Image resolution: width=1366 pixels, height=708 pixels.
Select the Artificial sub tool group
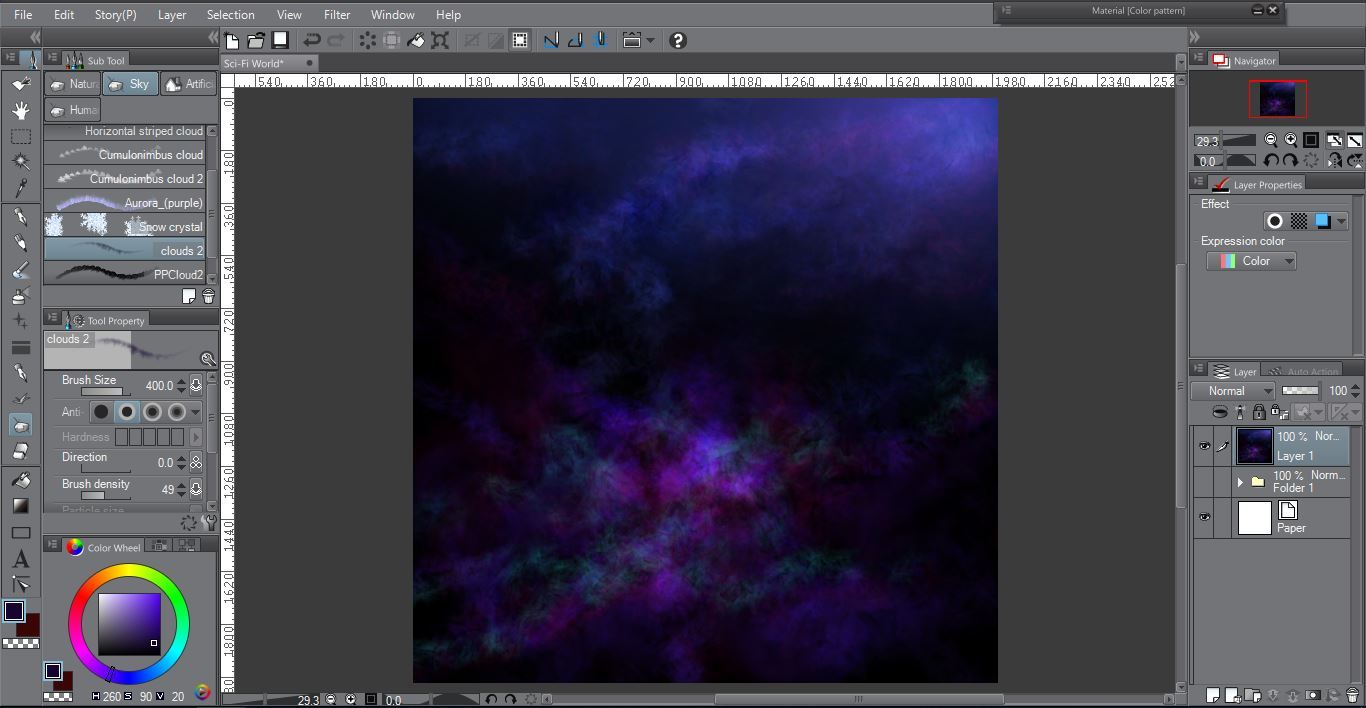[x=187, y=84]
